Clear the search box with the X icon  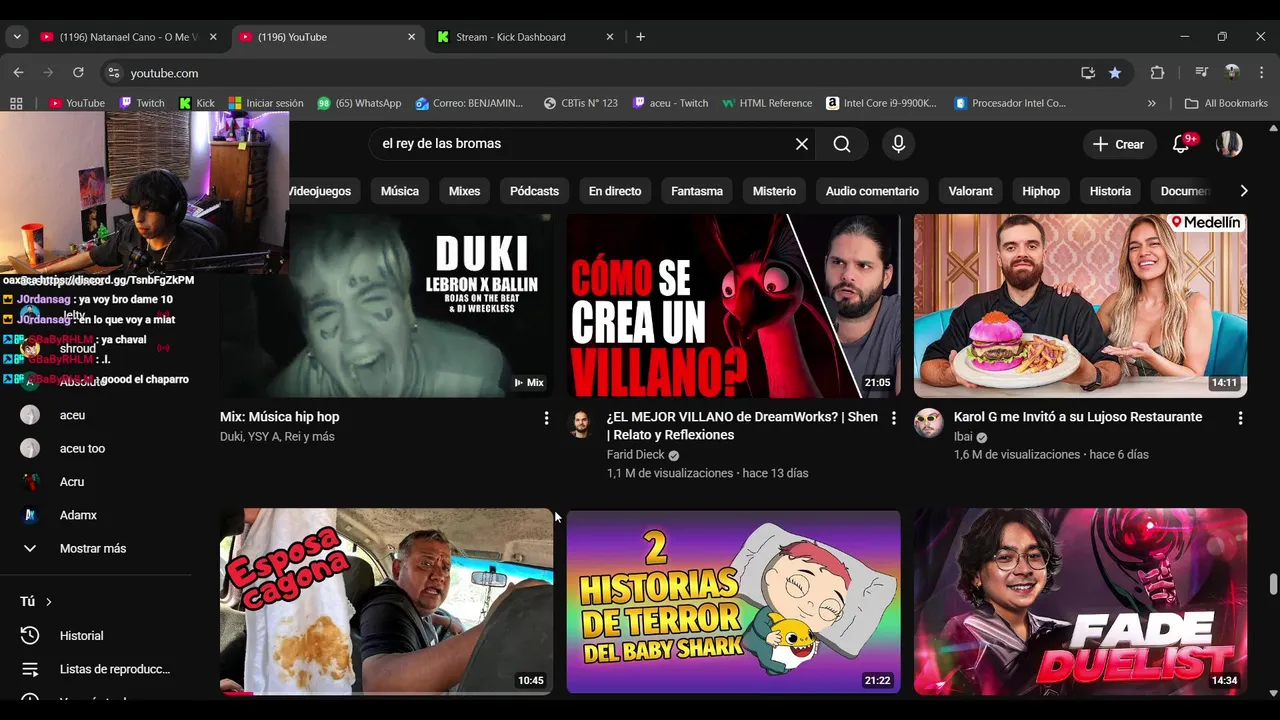[x=802, y=144]
